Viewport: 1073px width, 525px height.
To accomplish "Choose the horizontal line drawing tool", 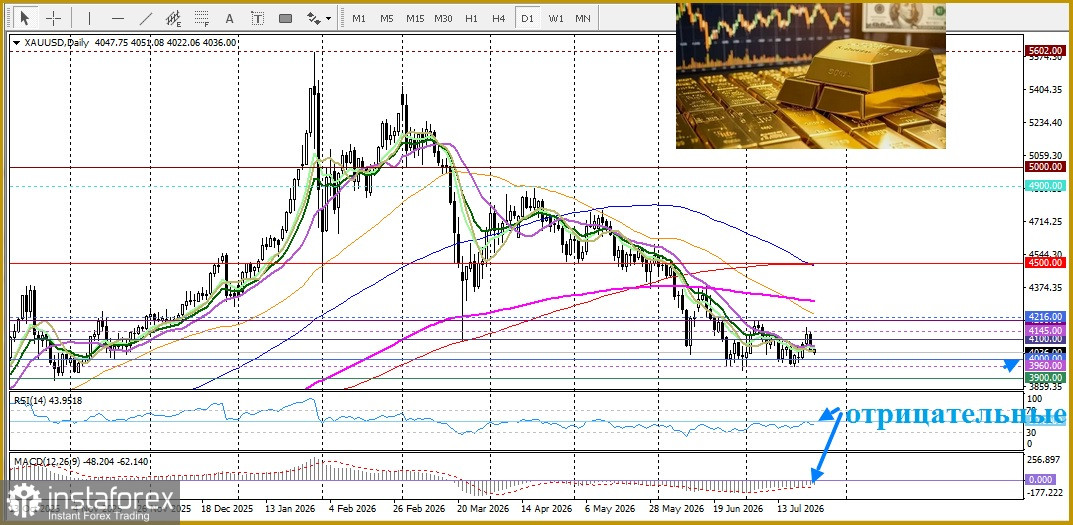I will point(118,18).
